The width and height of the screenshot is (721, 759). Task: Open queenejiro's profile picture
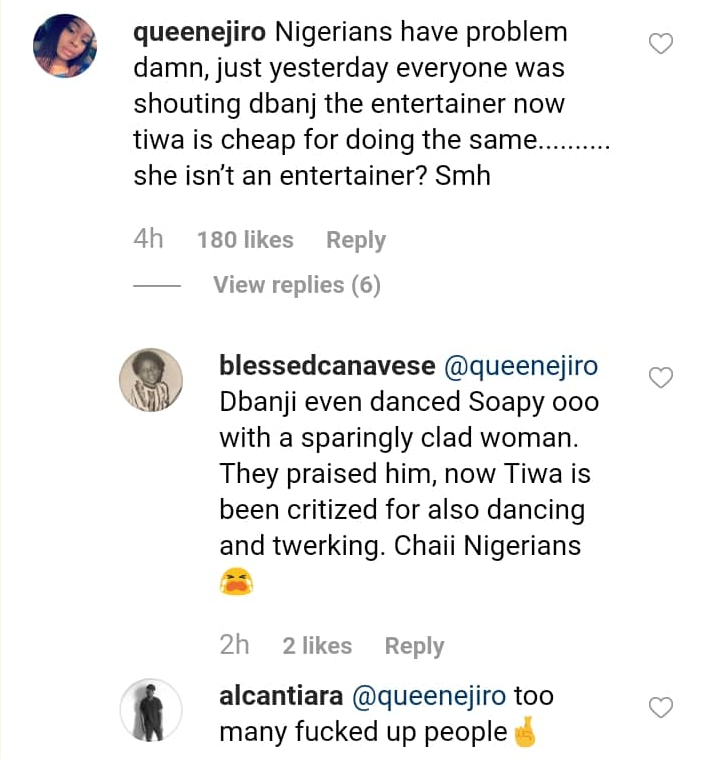coord(65,45)
